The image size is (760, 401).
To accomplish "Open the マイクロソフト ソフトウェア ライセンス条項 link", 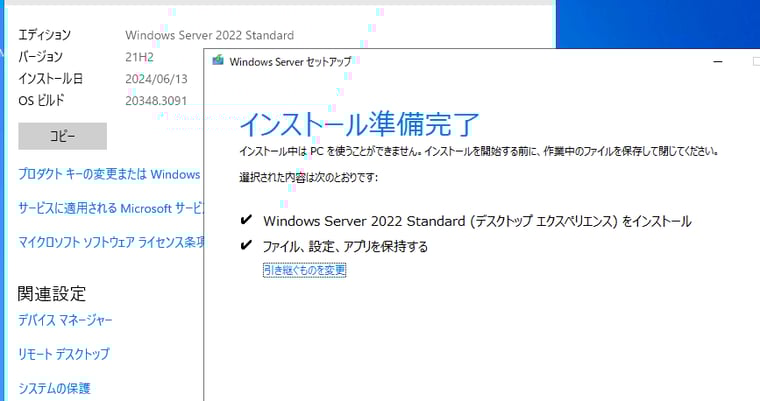I will point(111,242).
